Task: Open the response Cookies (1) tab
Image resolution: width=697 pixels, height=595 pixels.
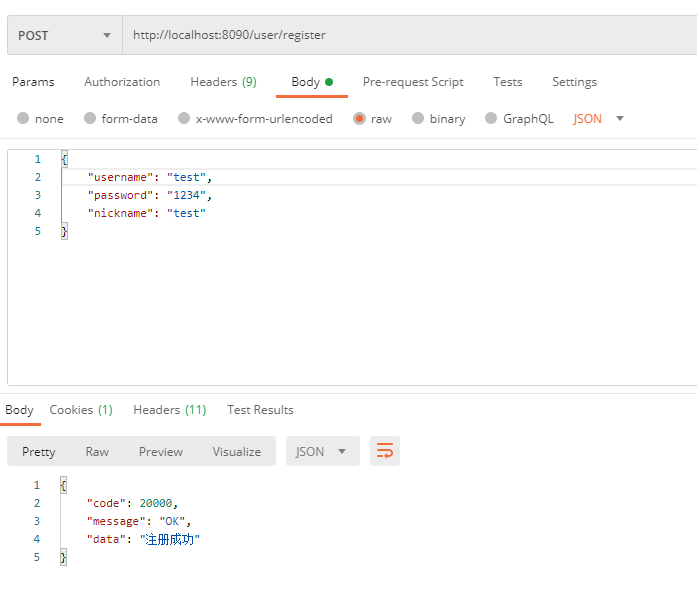Action: click(x=81, y=410)
